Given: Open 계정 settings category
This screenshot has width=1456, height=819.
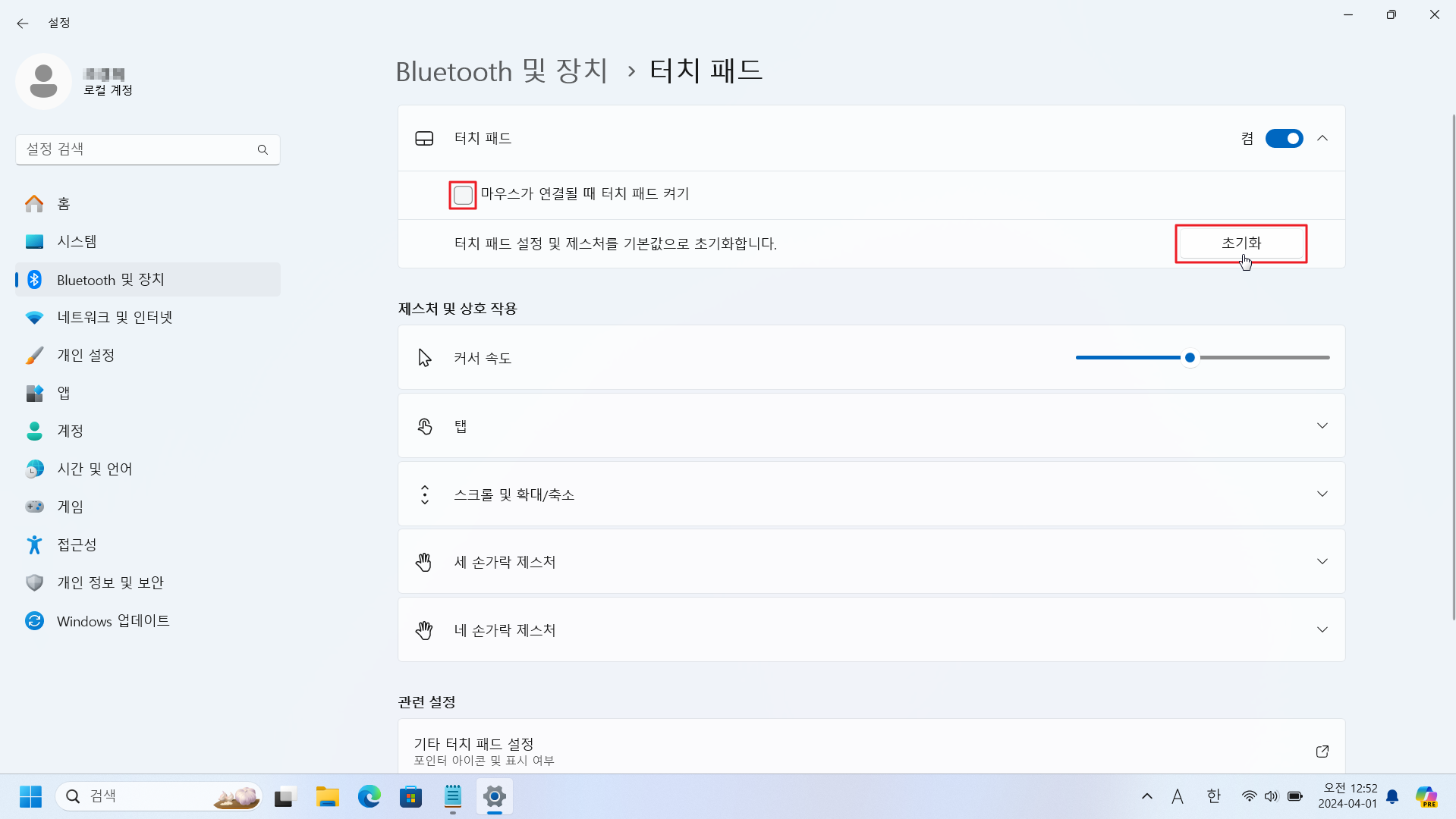Looking at the screenshot, I should pyautogui.click(x=148, y=431).
